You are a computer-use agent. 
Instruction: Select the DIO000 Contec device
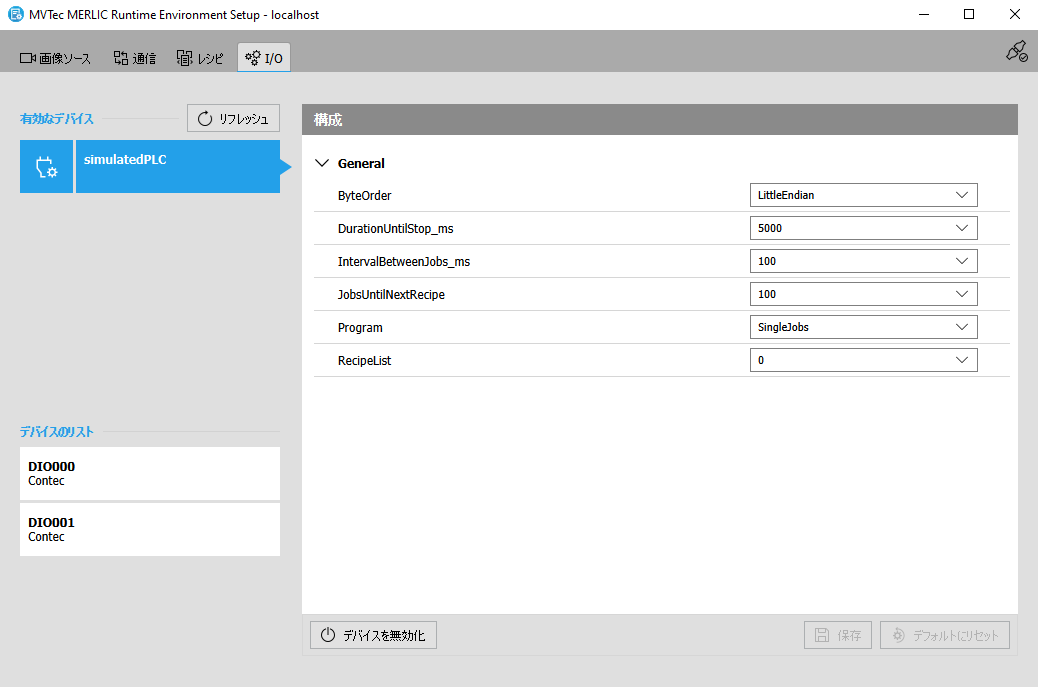[149, 473]
